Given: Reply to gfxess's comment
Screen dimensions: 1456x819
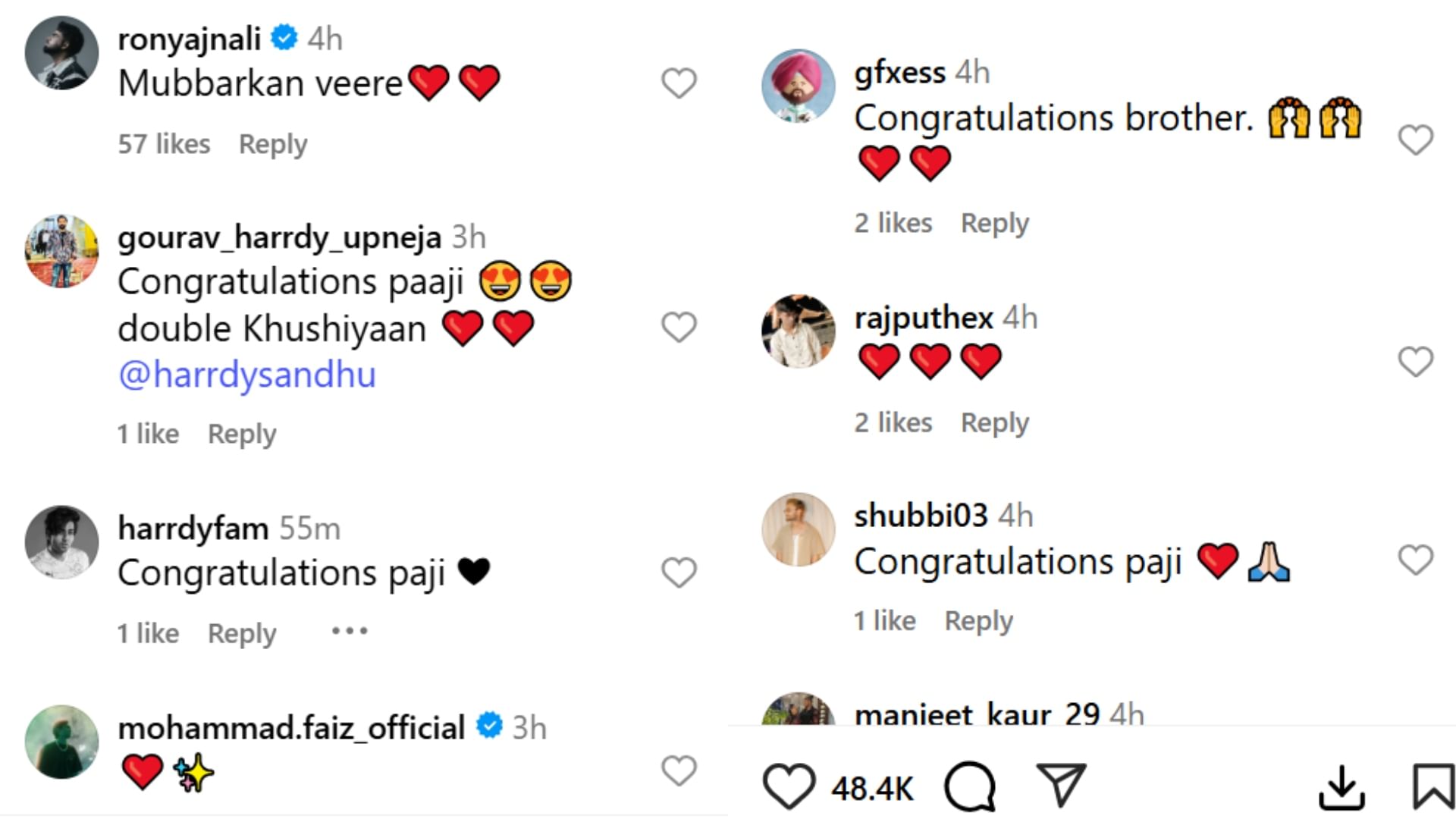Looking at the screenshot, I should coord(995,223).
